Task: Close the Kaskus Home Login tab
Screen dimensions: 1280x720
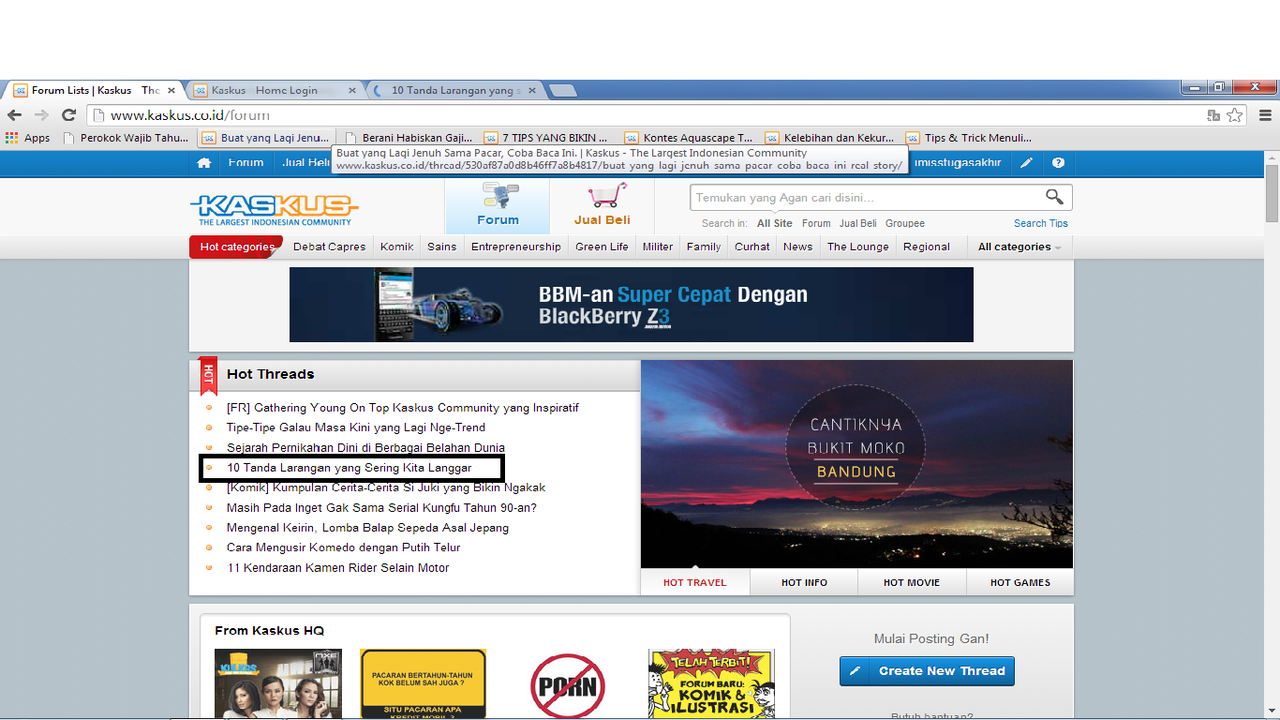Action: pos(352,90)
